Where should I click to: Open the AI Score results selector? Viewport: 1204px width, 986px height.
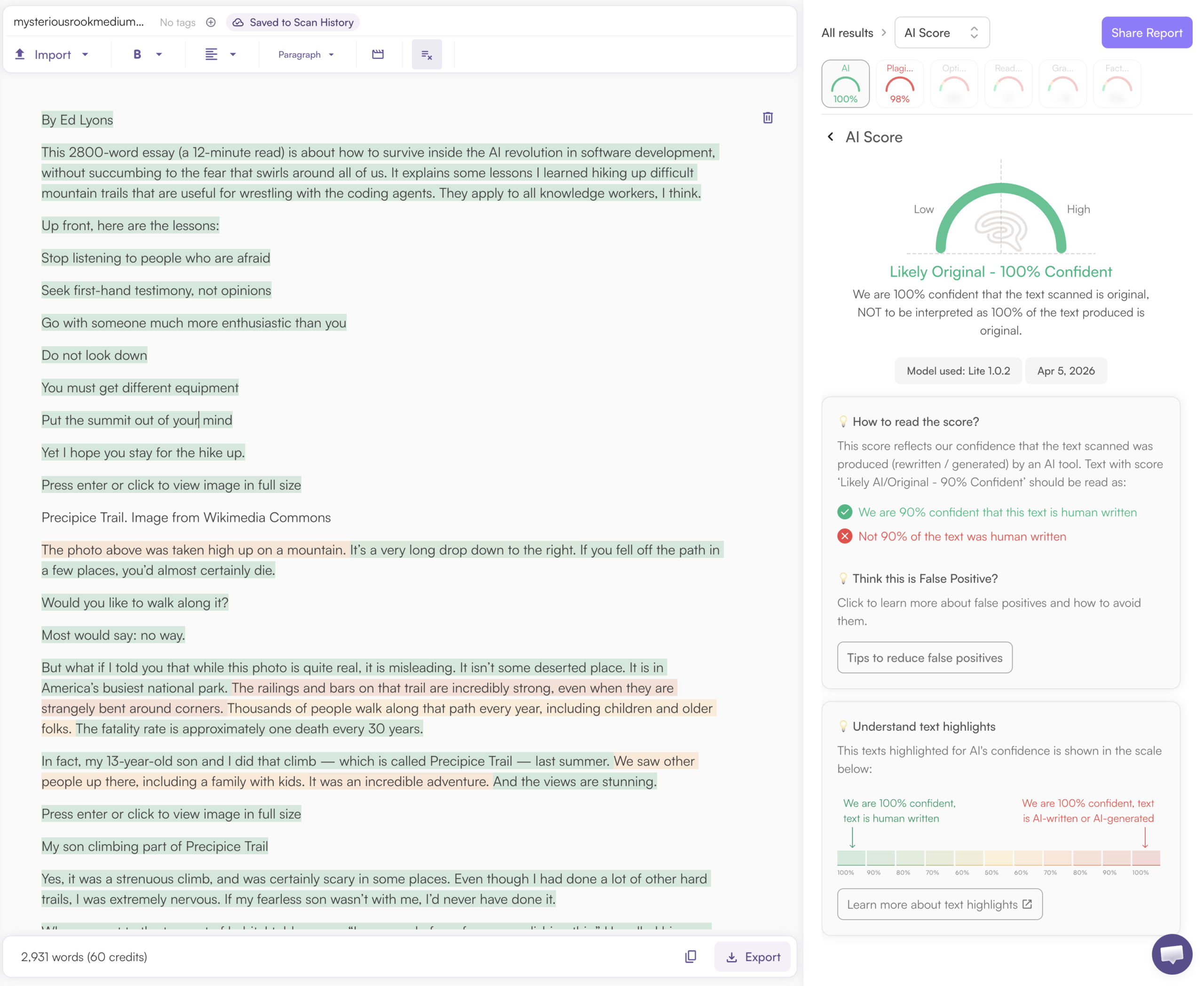click(941, 33)
